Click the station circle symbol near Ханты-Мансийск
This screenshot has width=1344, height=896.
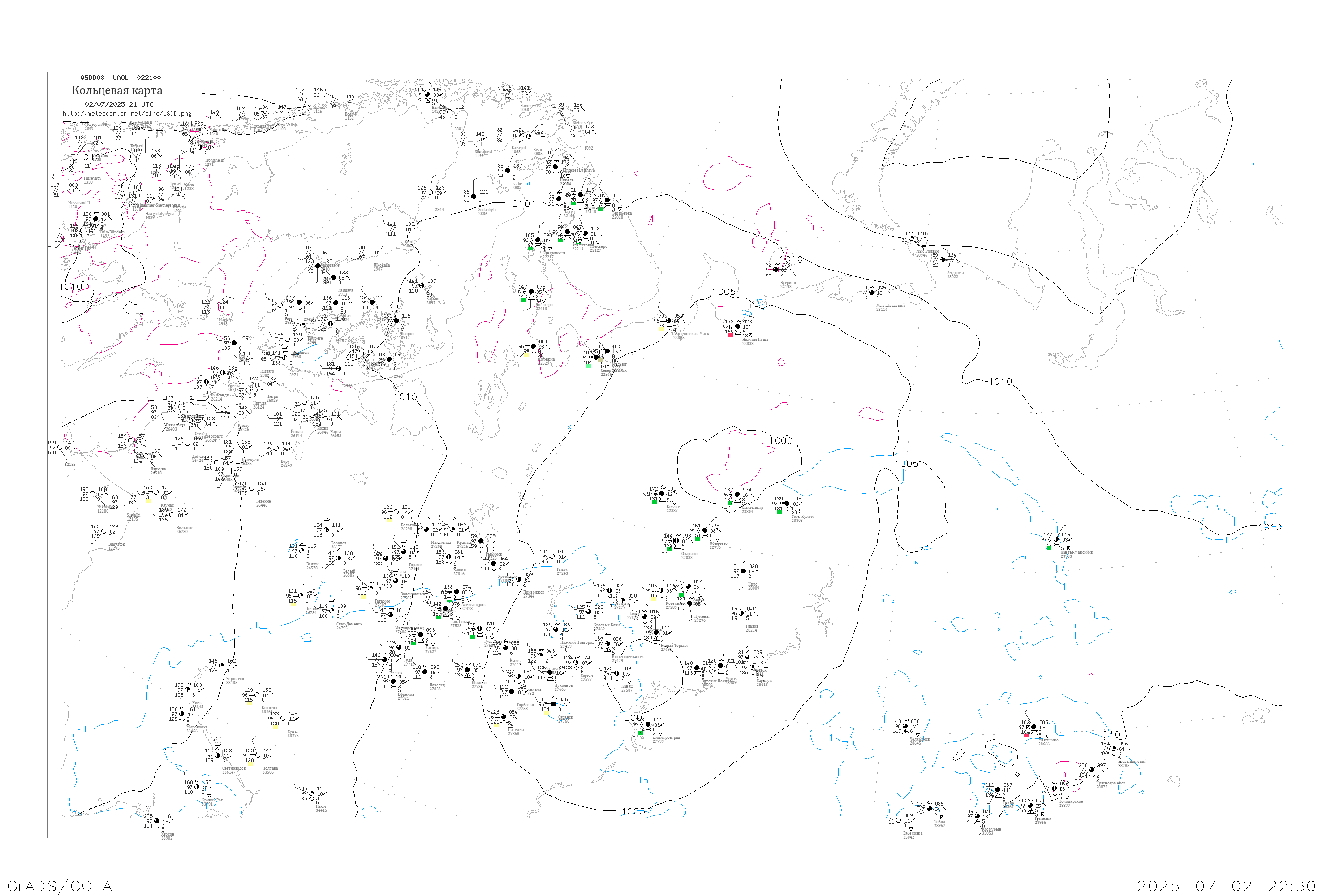coord(1056,539)
